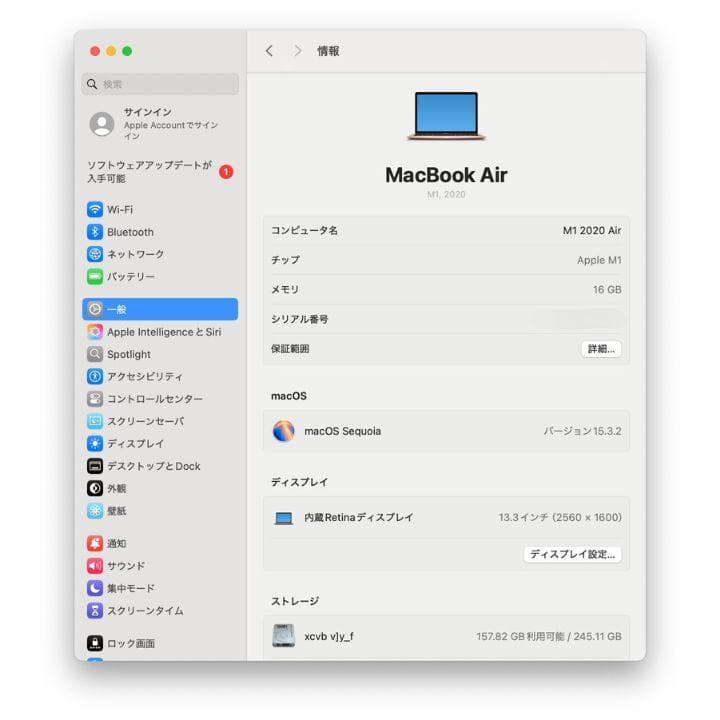720x720 pixels.
Task: Open バッテリー battery icon
Action: pos(95,276)
